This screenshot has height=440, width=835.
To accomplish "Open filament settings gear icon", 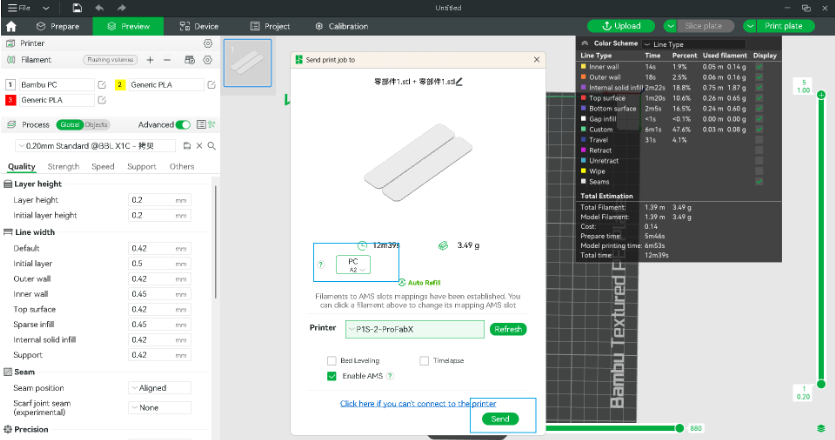I will coord(208,60).
